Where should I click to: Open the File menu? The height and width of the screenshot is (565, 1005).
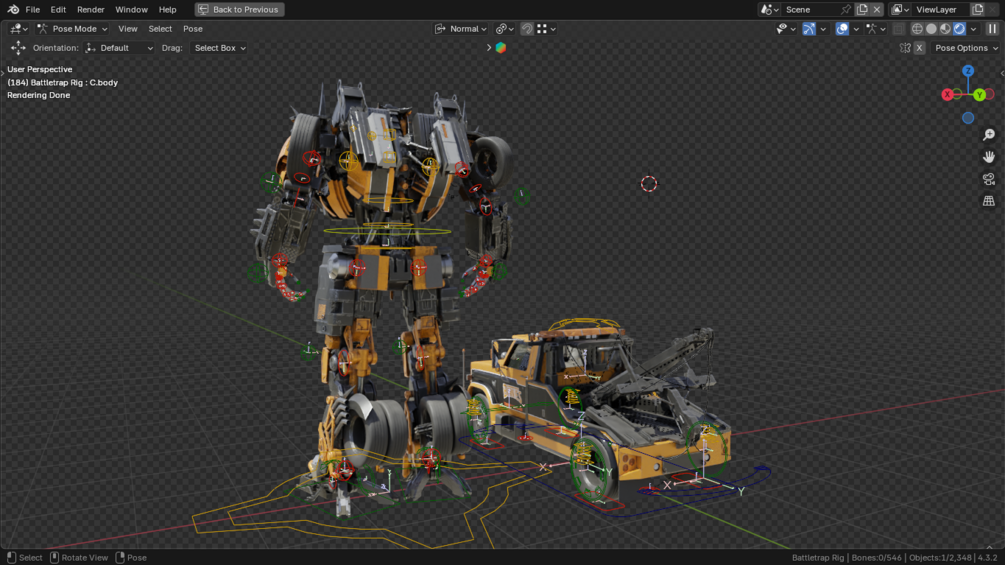(33, 10)
